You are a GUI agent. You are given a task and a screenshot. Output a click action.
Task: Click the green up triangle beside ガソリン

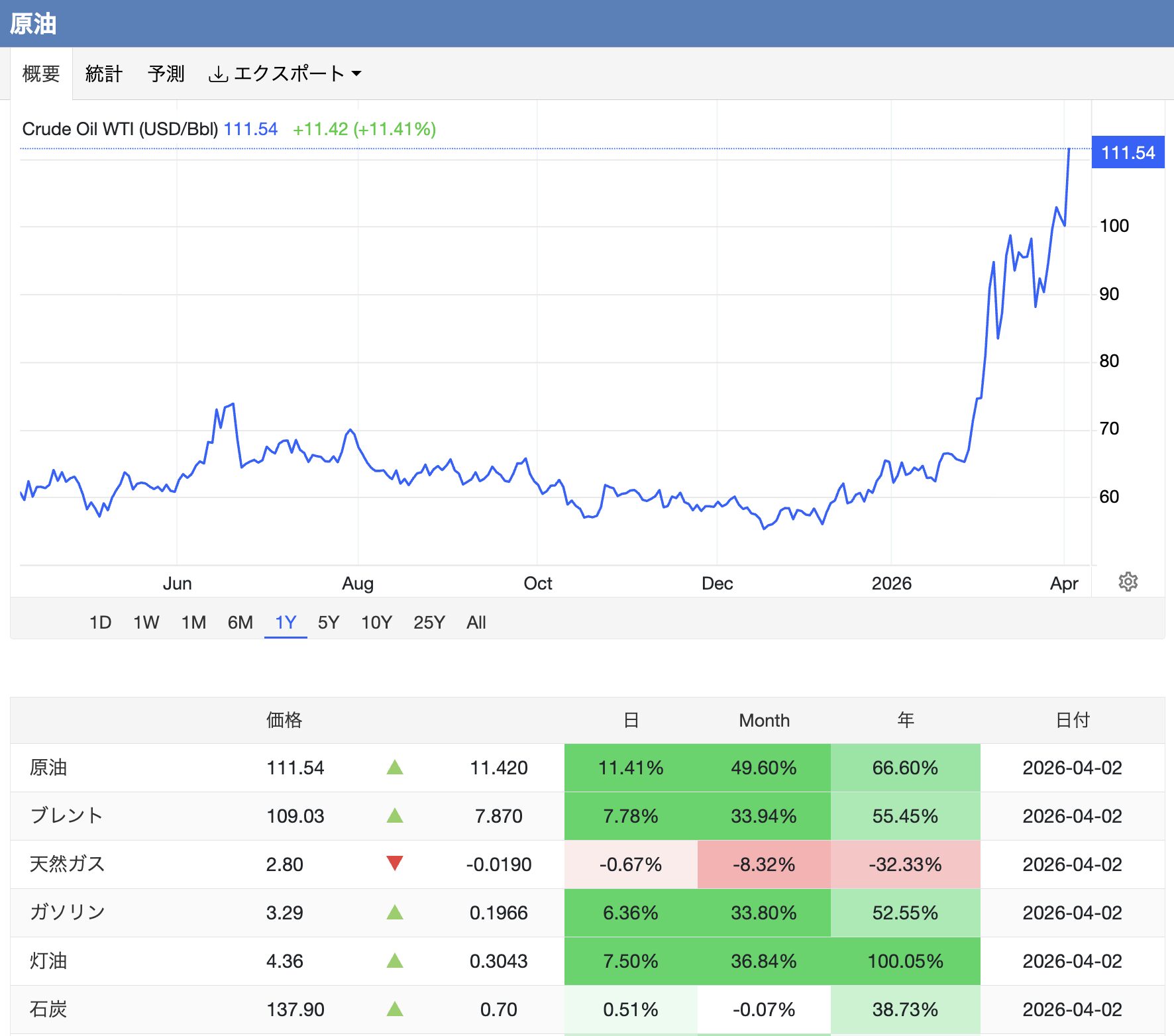tap(396, 913)
